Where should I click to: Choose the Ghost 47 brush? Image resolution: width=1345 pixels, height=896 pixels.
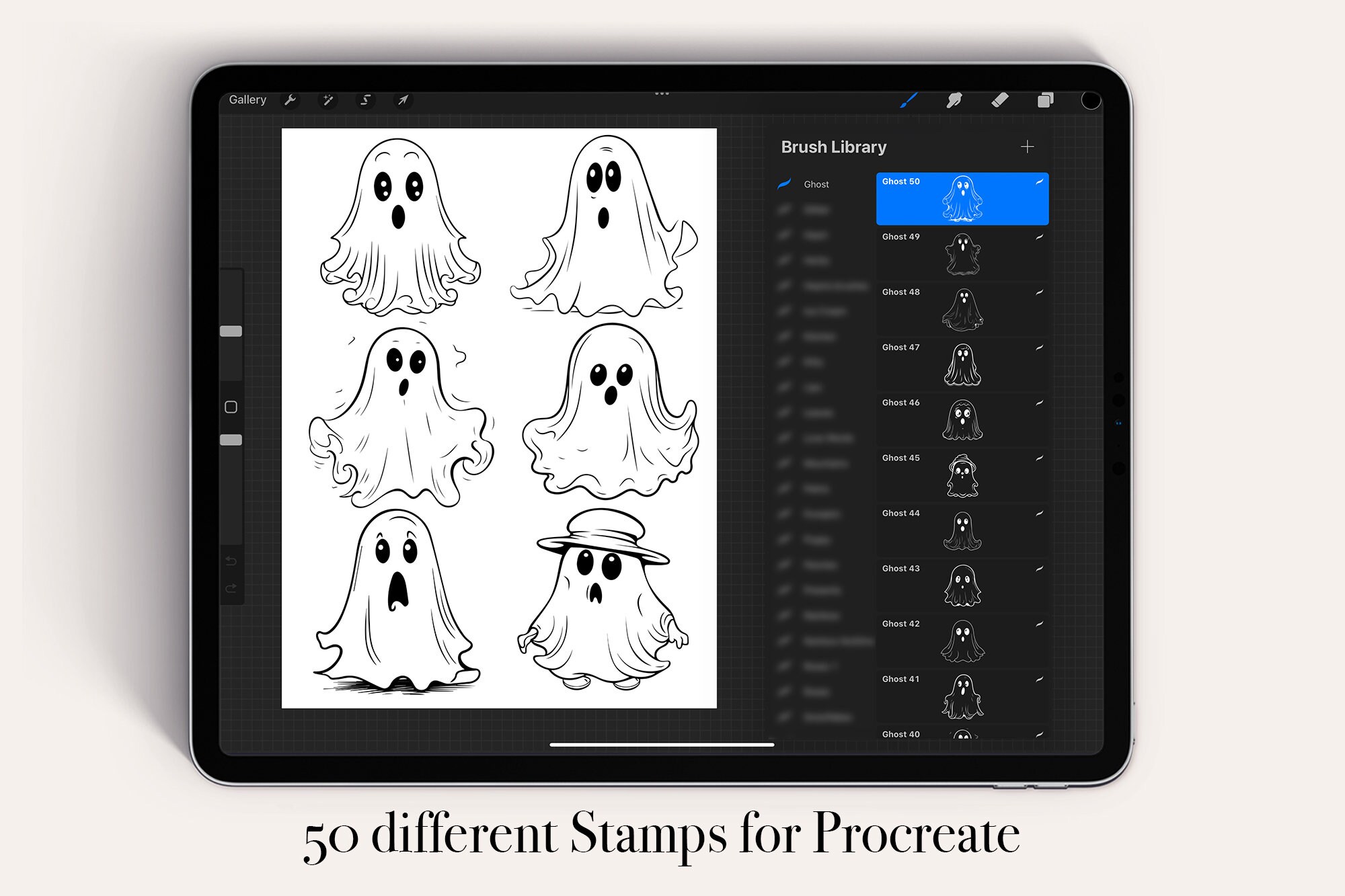click(962, 365)
